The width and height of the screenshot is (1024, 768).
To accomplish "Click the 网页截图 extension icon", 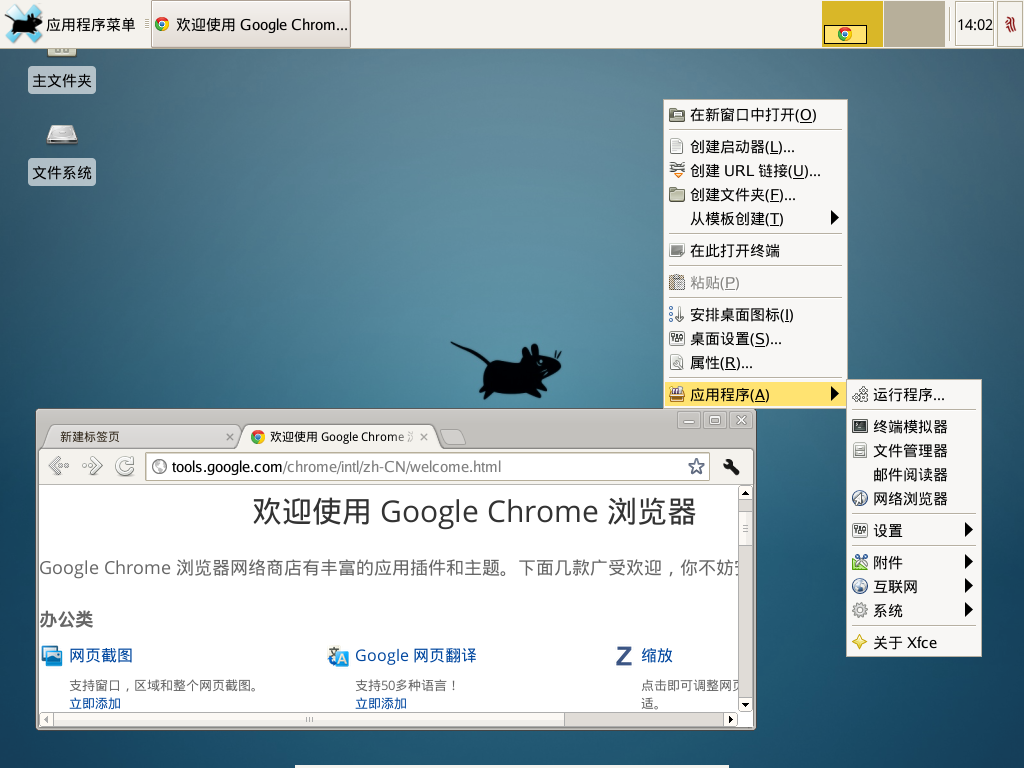I will [x=52, y=655].
